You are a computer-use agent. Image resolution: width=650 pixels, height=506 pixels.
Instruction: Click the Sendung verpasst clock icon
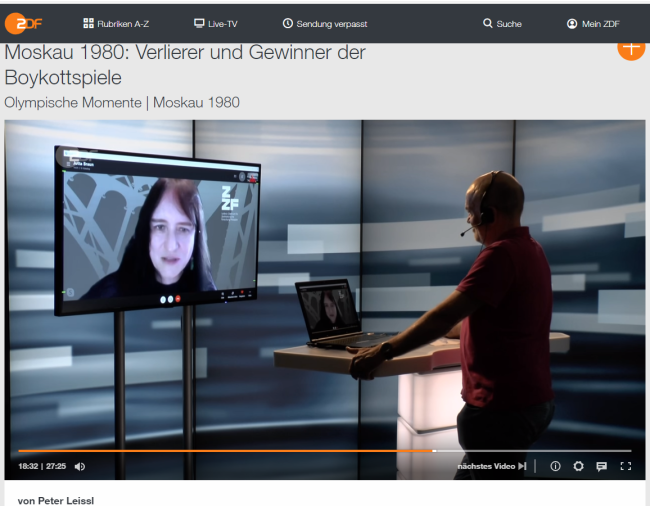pos(288,23)
